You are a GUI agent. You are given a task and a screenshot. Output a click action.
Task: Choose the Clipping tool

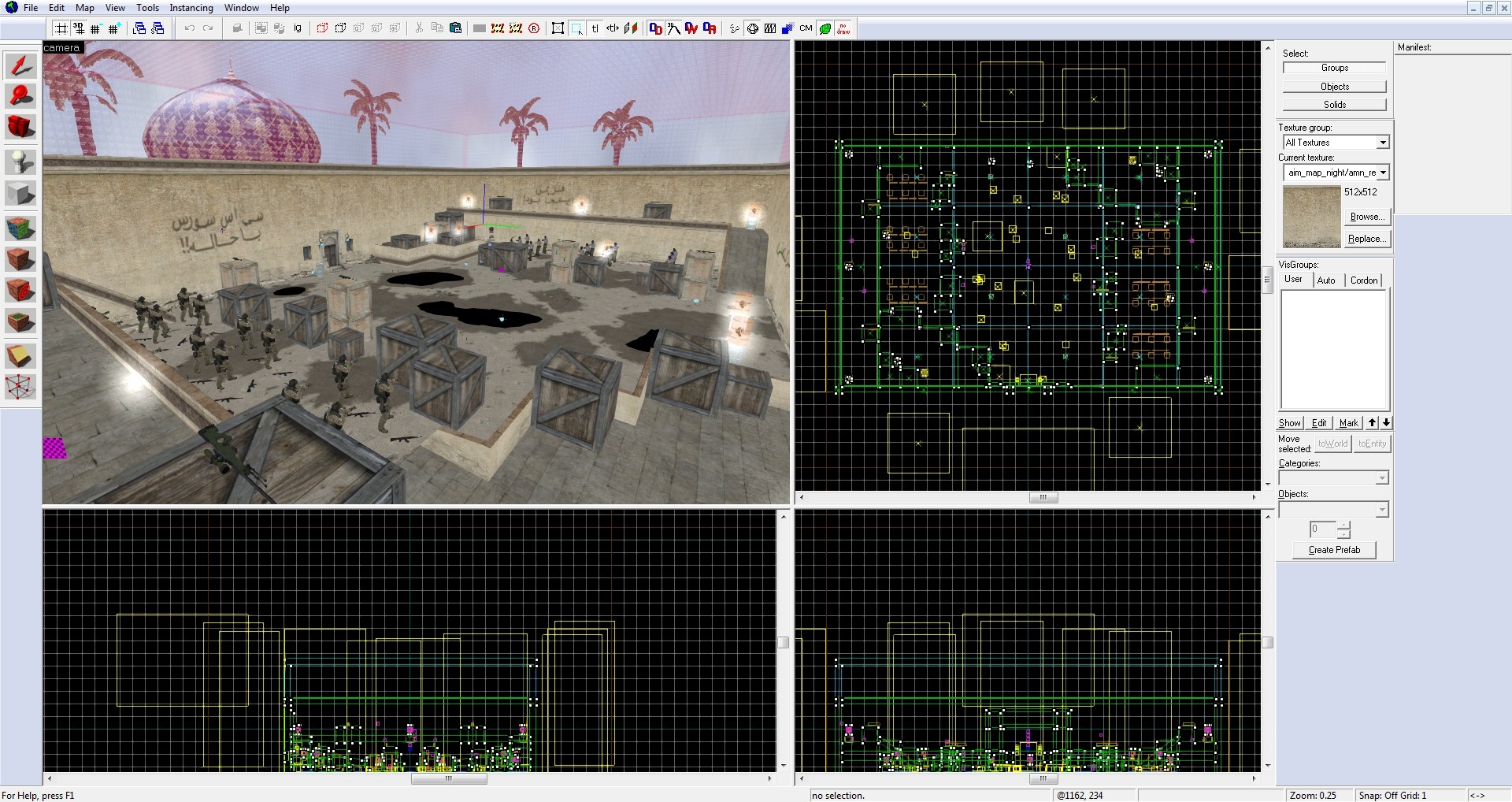(x=21, y=356)
